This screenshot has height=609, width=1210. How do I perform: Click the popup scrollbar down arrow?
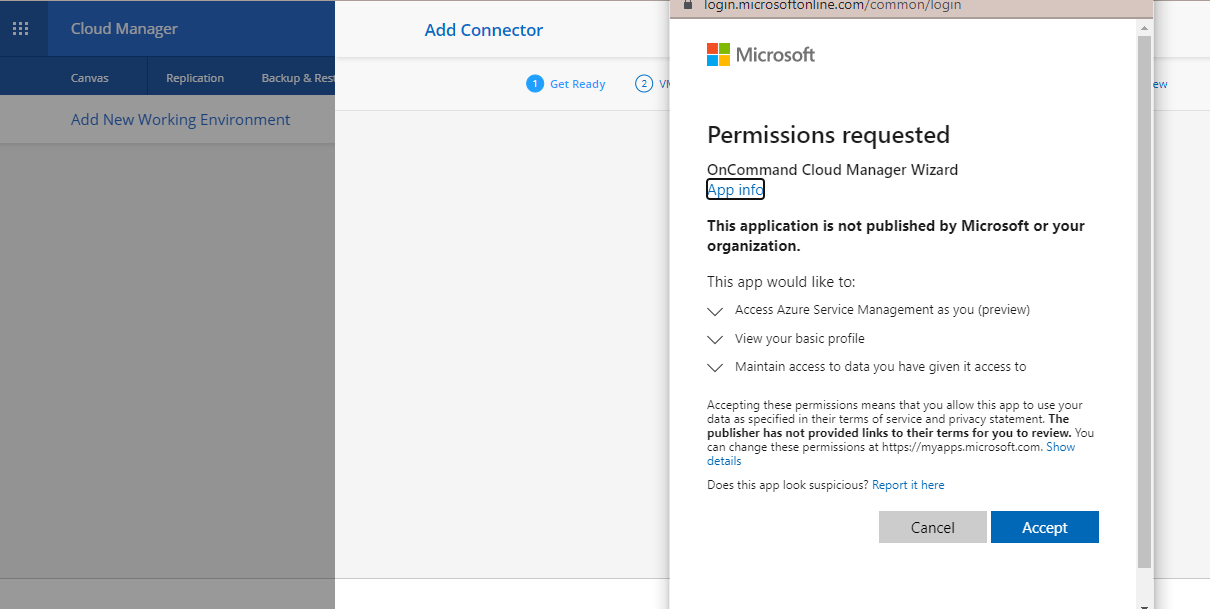[1144, 603]
